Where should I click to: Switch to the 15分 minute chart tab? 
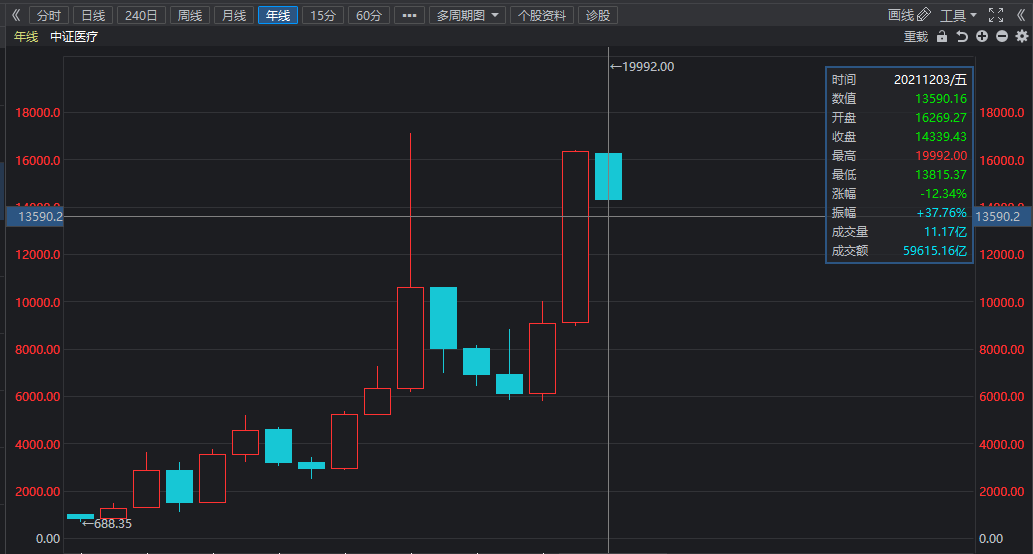[x=323, y=15]
